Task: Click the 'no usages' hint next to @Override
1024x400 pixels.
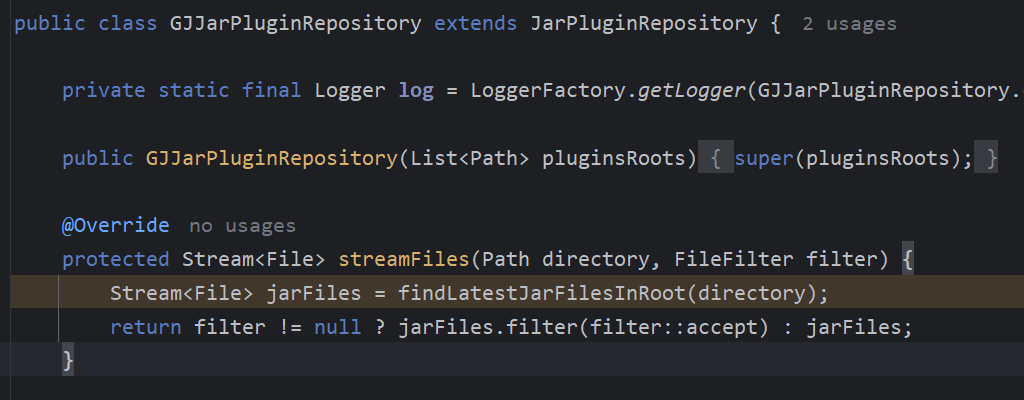Action: pos(242,226)
